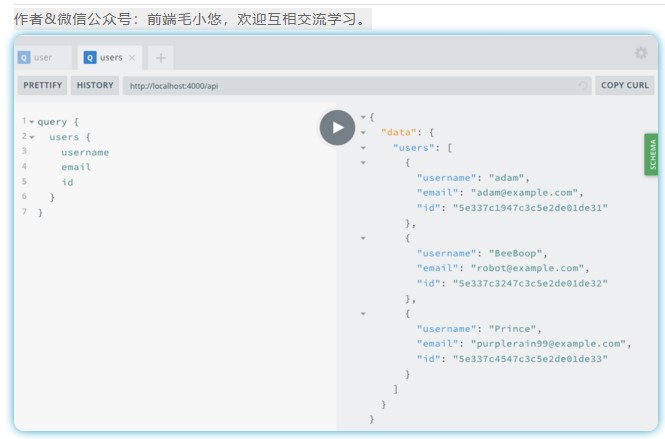
Task: Collapse the "data" response node
Action: click(x=363, y=133)
